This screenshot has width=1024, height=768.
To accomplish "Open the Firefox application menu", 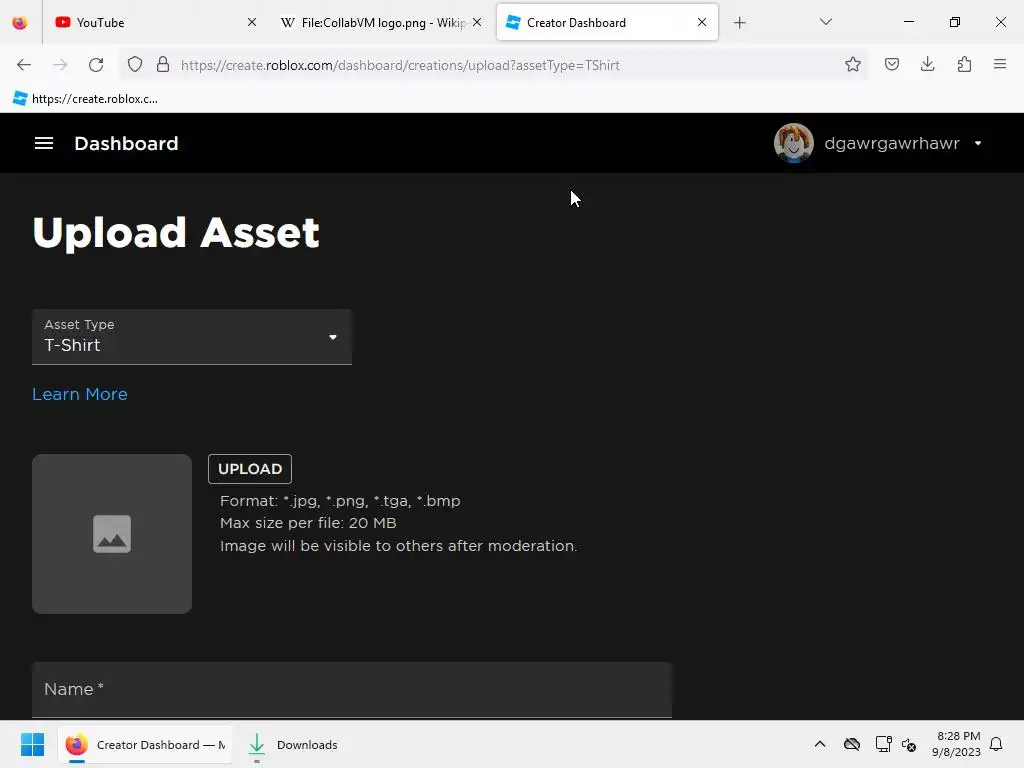I will pyautogui.click(x=1000, y=65).
